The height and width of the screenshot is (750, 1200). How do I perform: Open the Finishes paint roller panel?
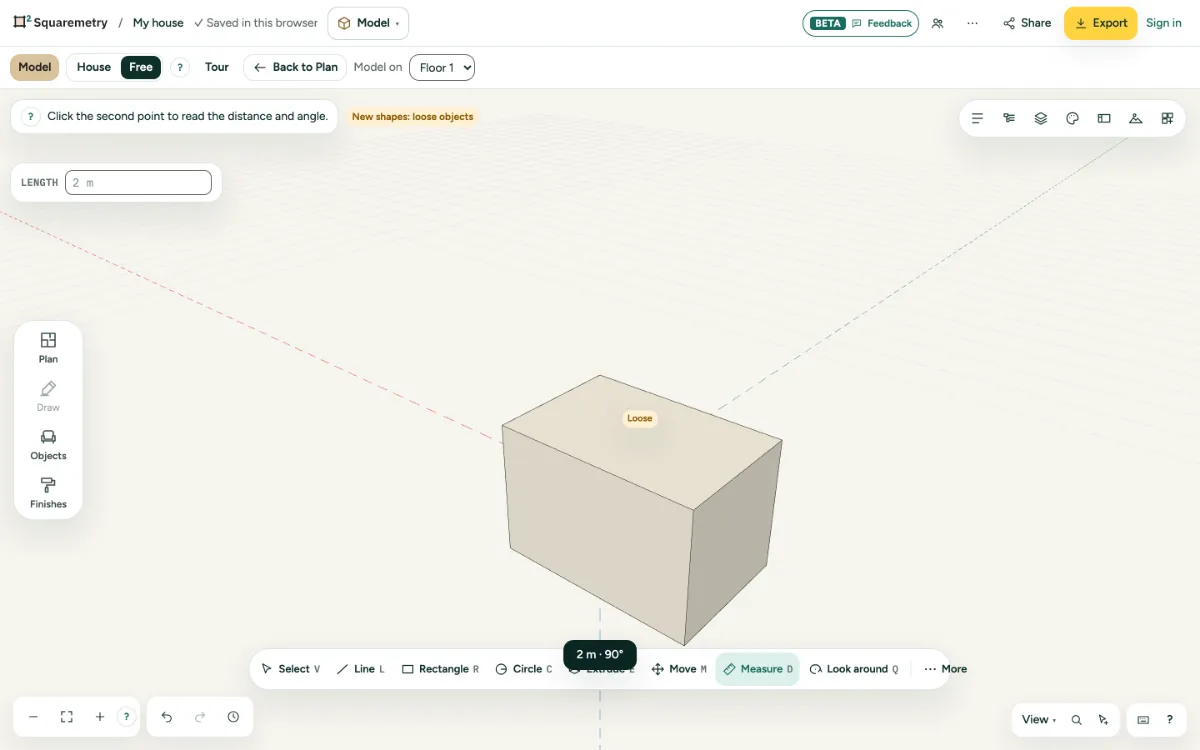pyautogui.click(x=48, y=493)
